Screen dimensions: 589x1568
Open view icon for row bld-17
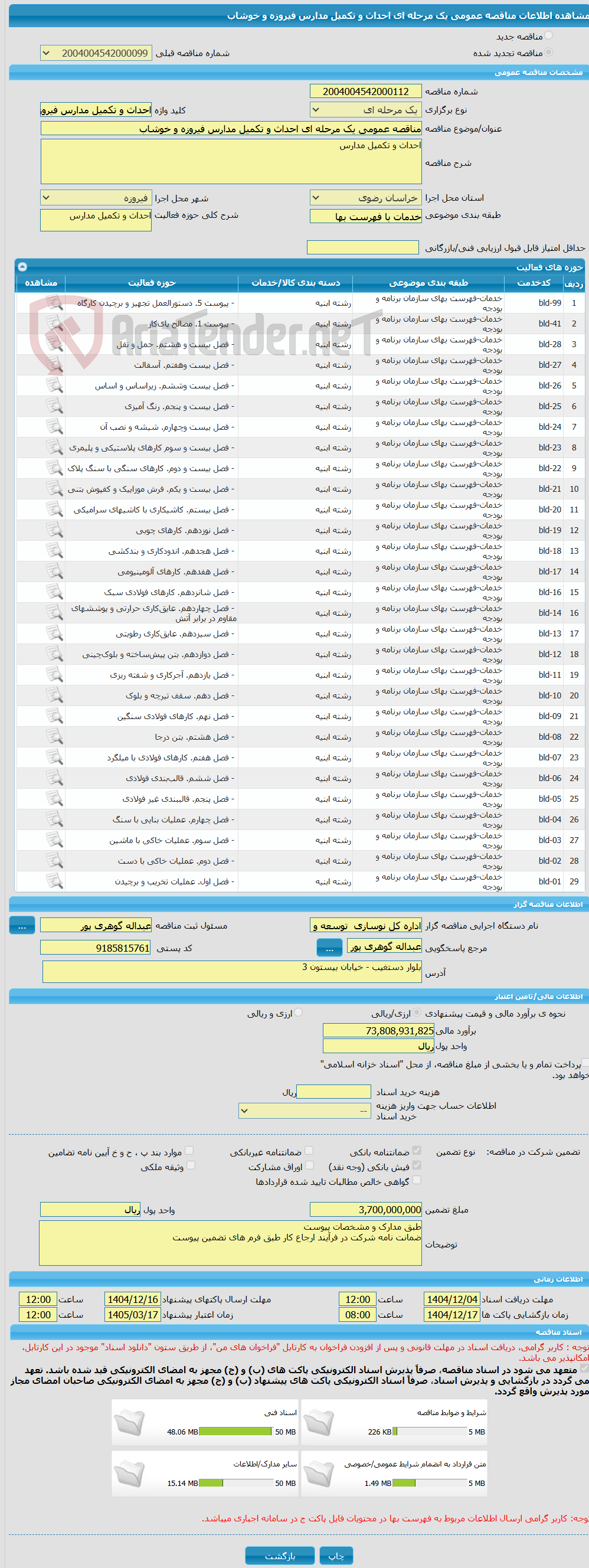pos(55,571)
